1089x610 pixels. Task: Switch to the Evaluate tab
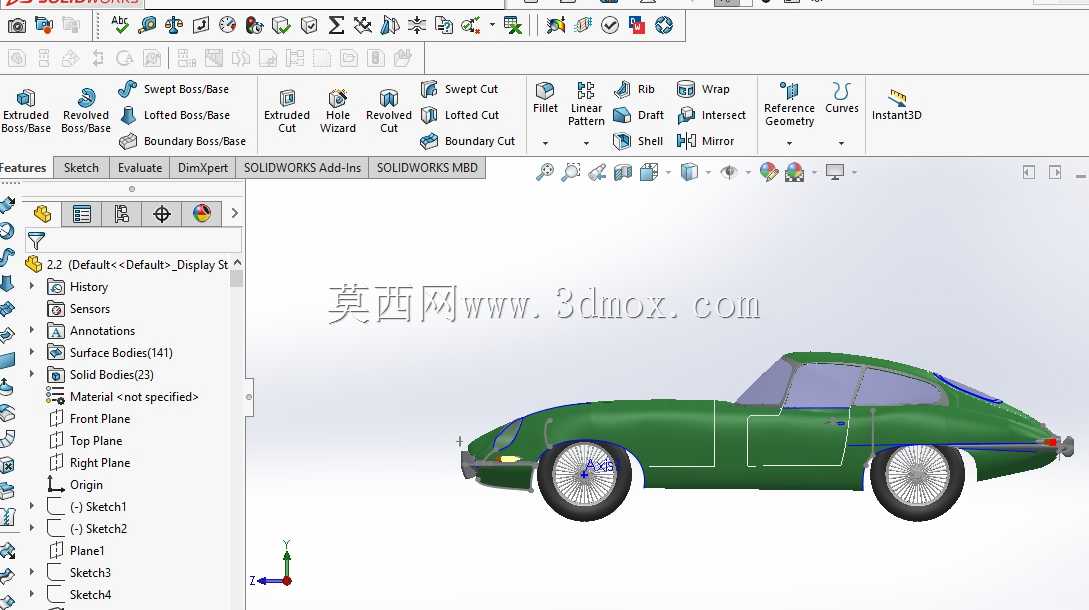tap(140, 167)
